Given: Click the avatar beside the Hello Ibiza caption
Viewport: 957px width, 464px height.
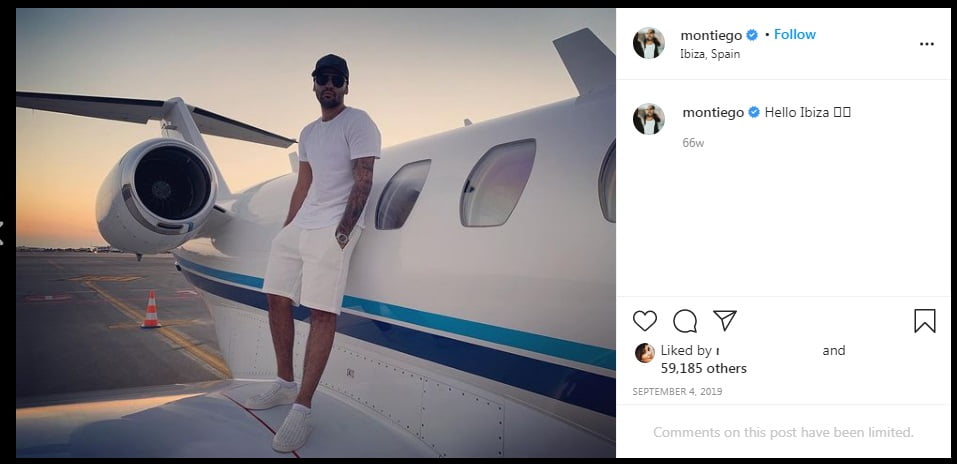Looking at the screenshot, I should pos(649,118).
